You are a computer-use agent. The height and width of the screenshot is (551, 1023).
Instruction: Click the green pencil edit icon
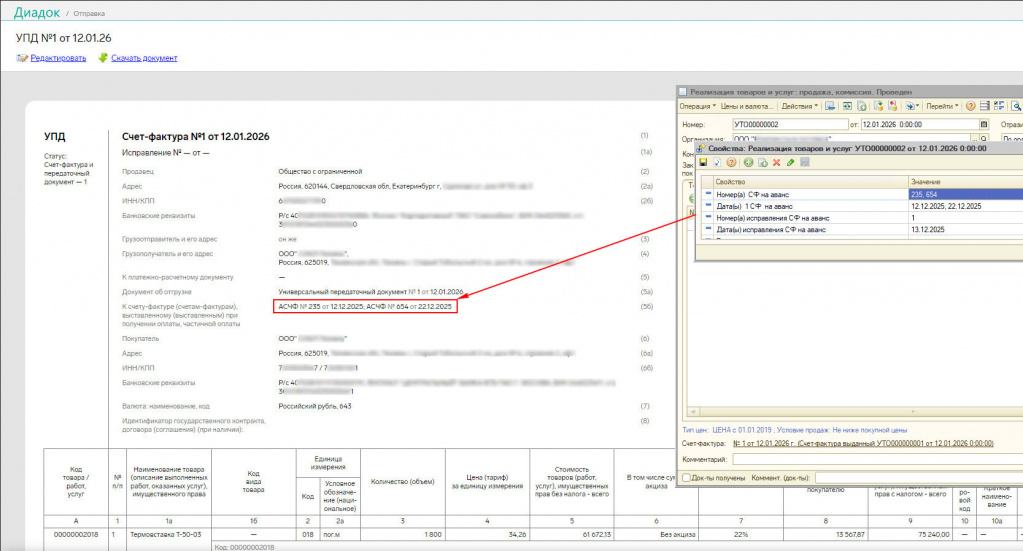tap(790, 162)
